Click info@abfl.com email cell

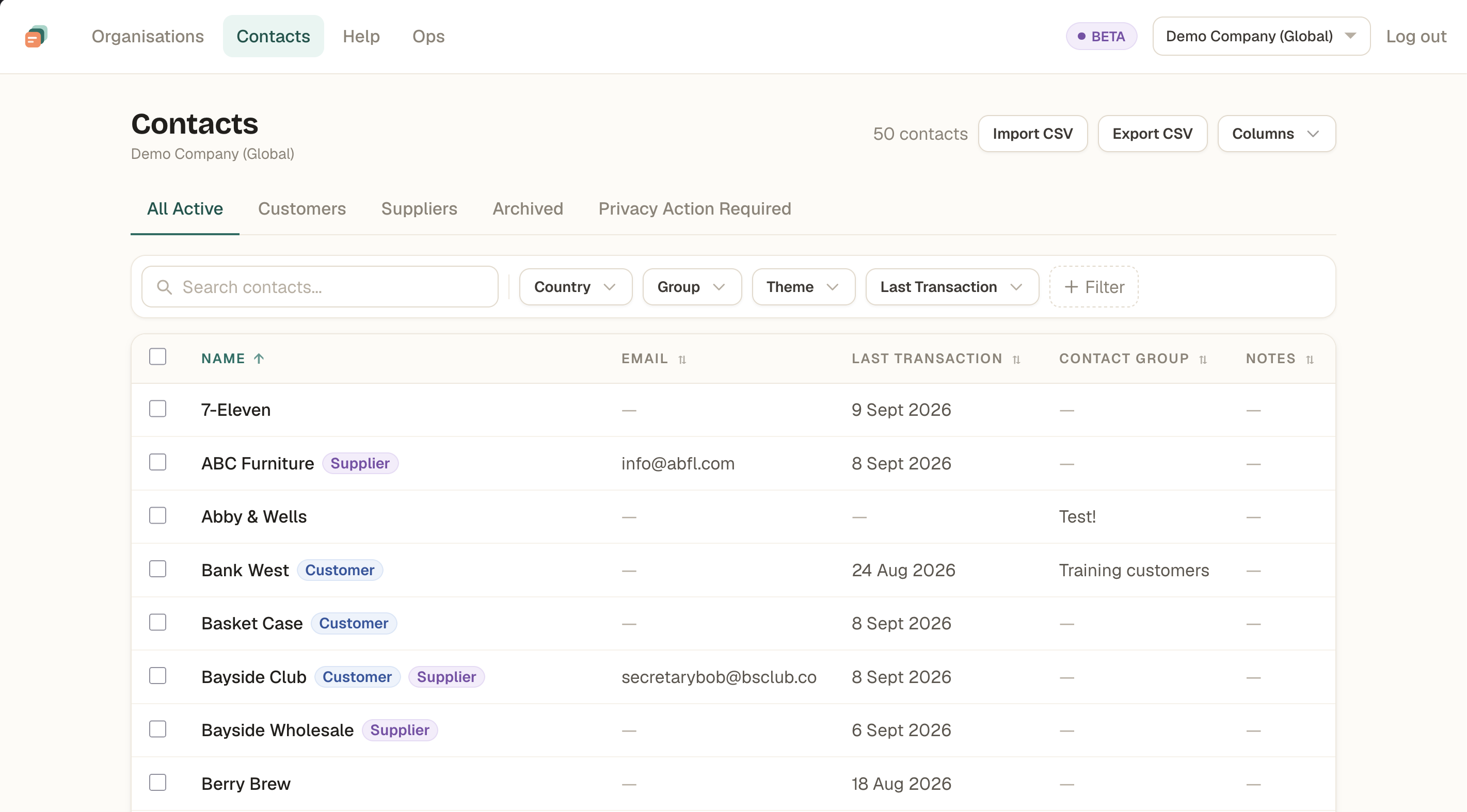pos(678,463)
